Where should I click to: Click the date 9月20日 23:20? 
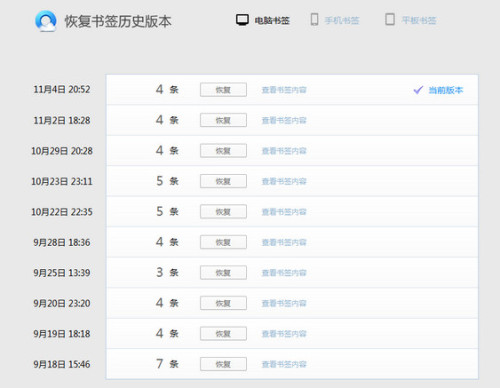(x=62, y=303)
